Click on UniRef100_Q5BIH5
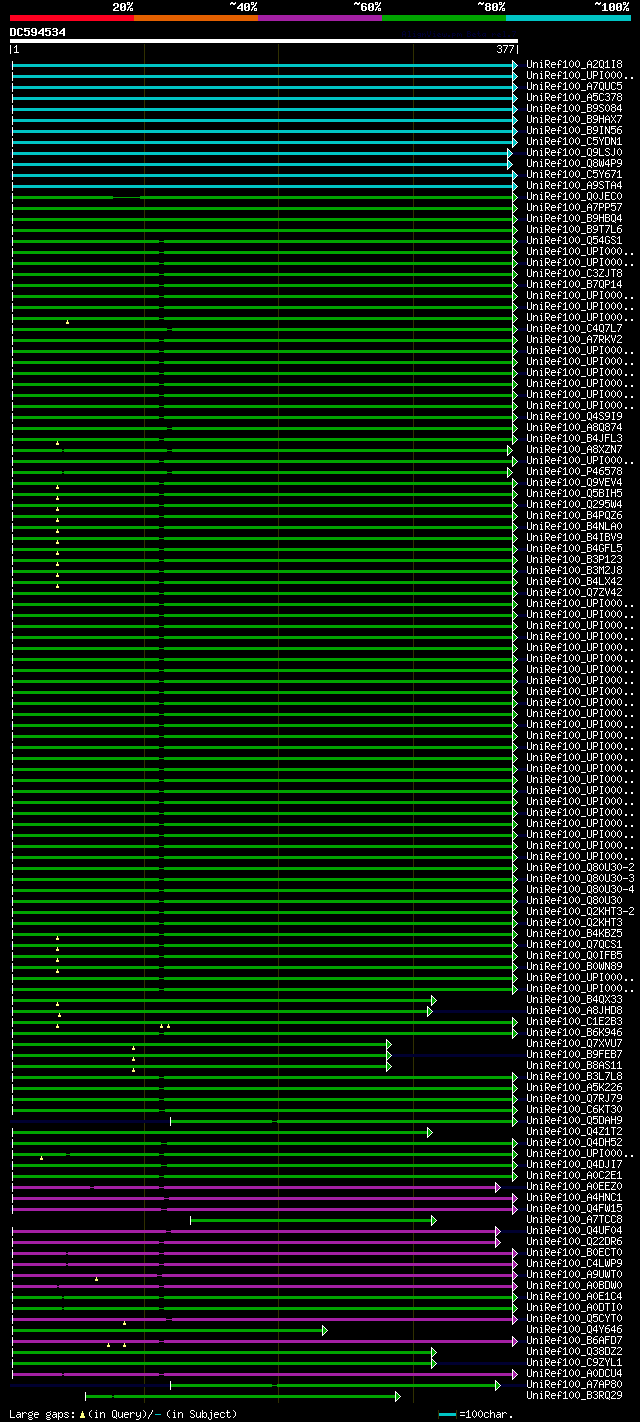The height and width of the screenshot is (1422, 640). (x=574, y=493)
